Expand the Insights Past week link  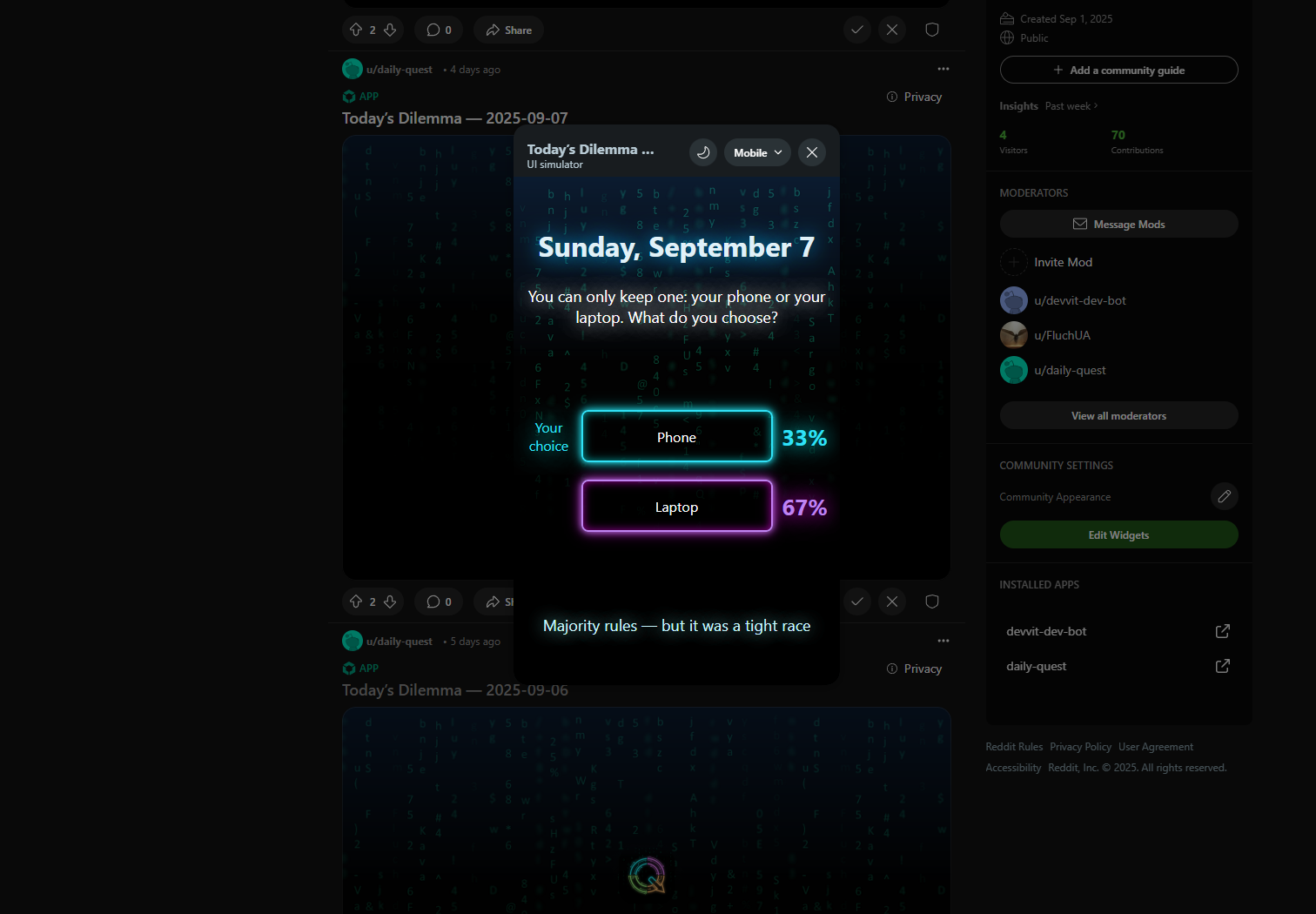click(1071, 106)
